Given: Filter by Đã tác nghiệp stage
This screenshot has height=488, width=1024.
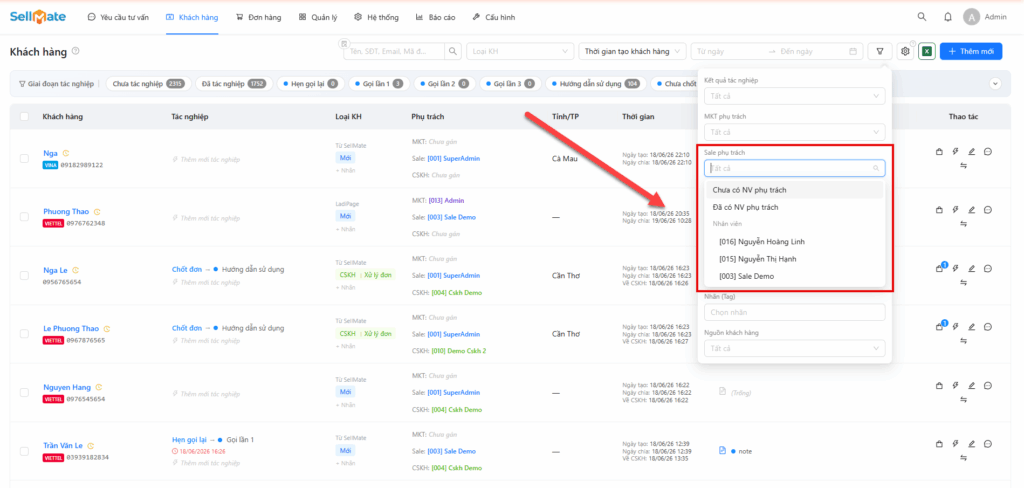Looking at the screenshot, I should (234, 84).
